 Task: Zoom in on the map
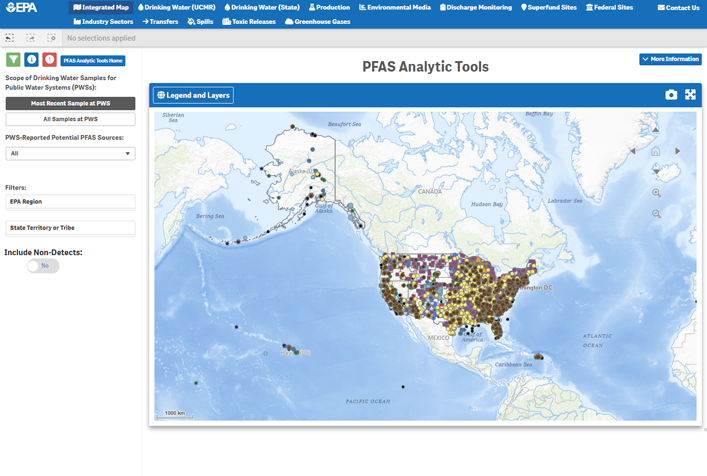tap(656, 193)
